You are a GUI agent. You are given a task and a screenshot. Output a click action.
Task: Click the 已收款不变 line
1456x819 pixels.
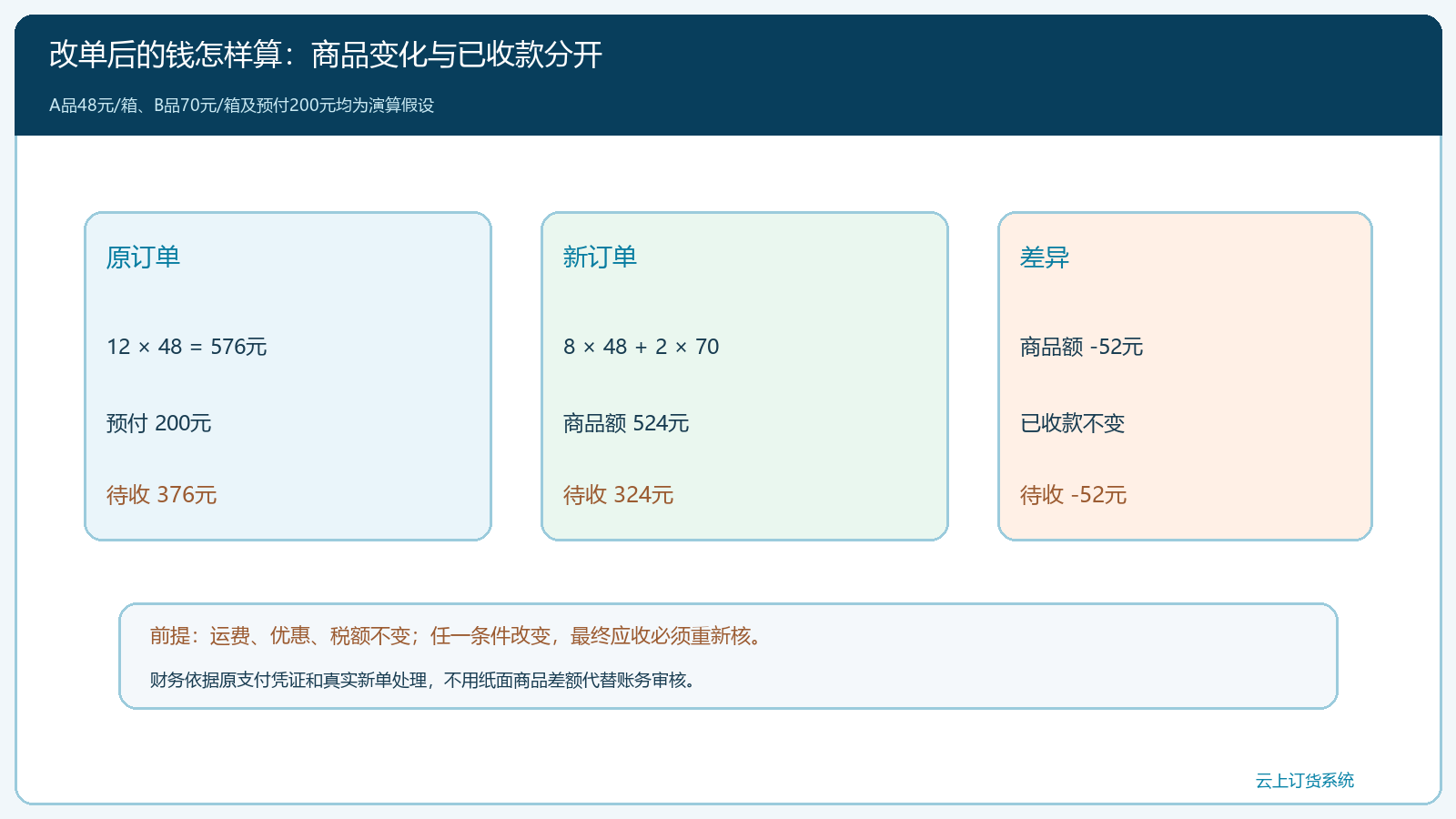click(1072, 423)
